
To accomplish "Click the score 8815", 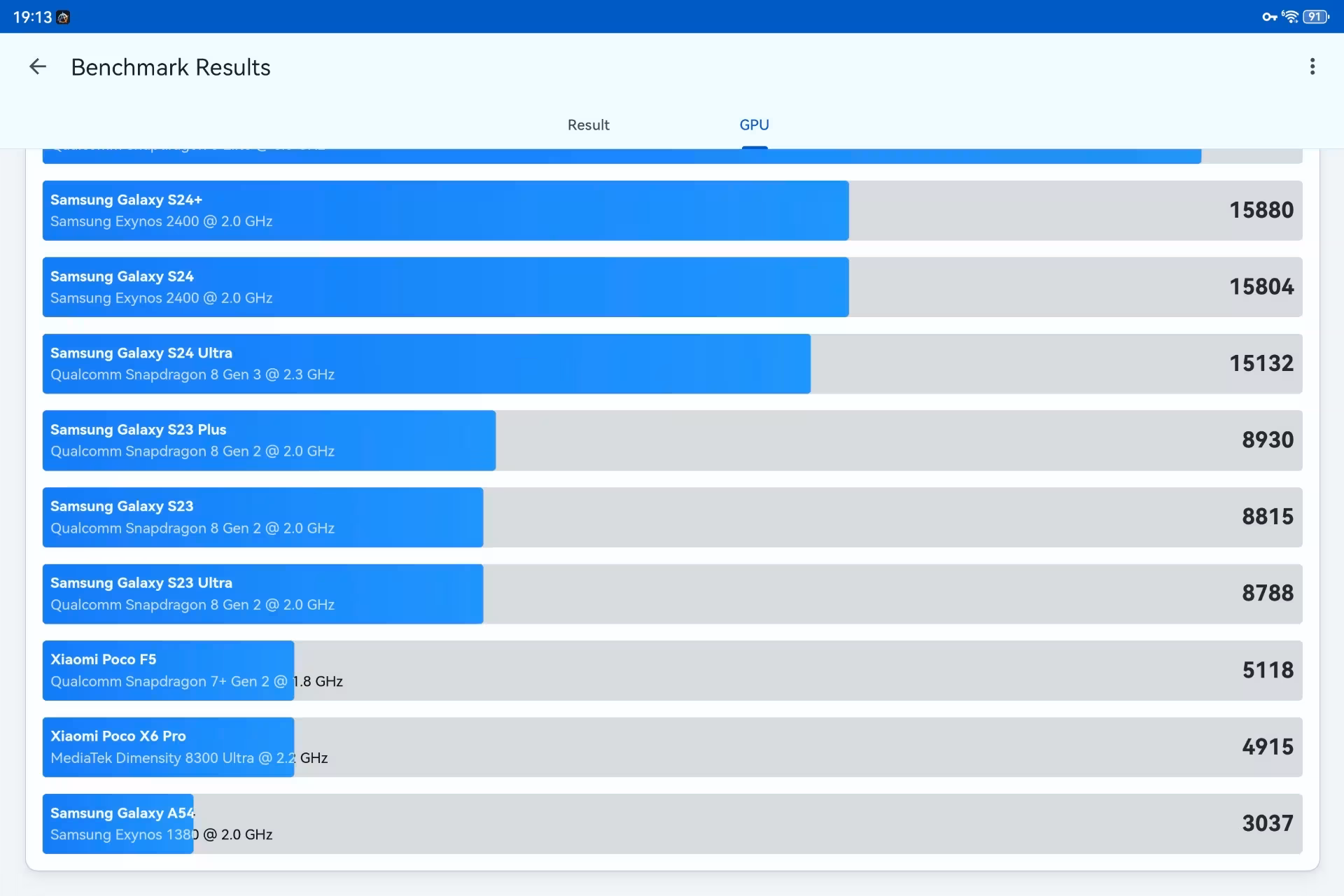I will click(x=1268, y=517).
